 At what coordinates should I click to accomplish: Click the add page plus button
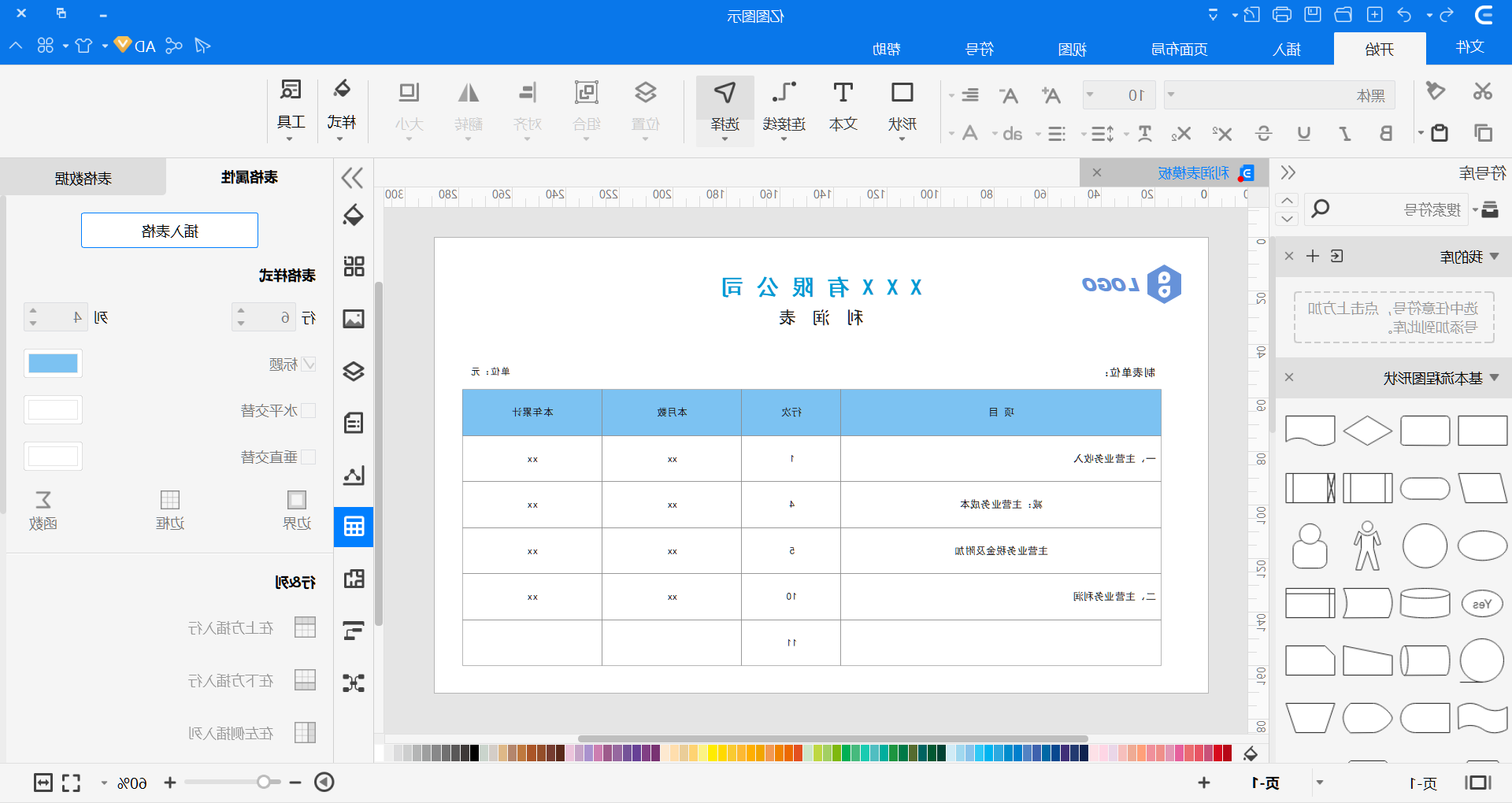[1204, 783]
